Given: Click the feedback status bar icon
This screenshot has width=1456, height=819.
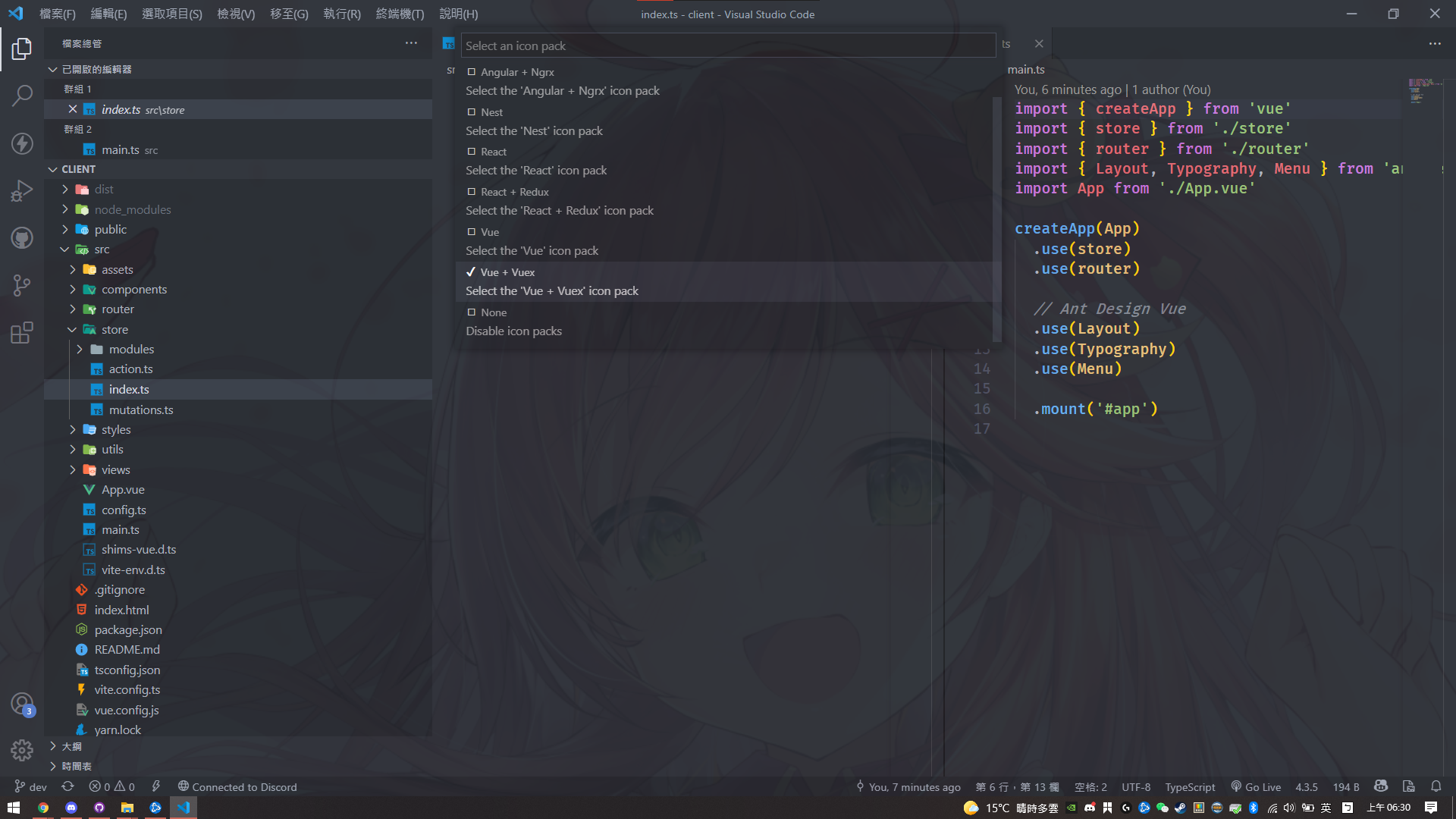Looking at the screenshot, I should coord(1408,786).
